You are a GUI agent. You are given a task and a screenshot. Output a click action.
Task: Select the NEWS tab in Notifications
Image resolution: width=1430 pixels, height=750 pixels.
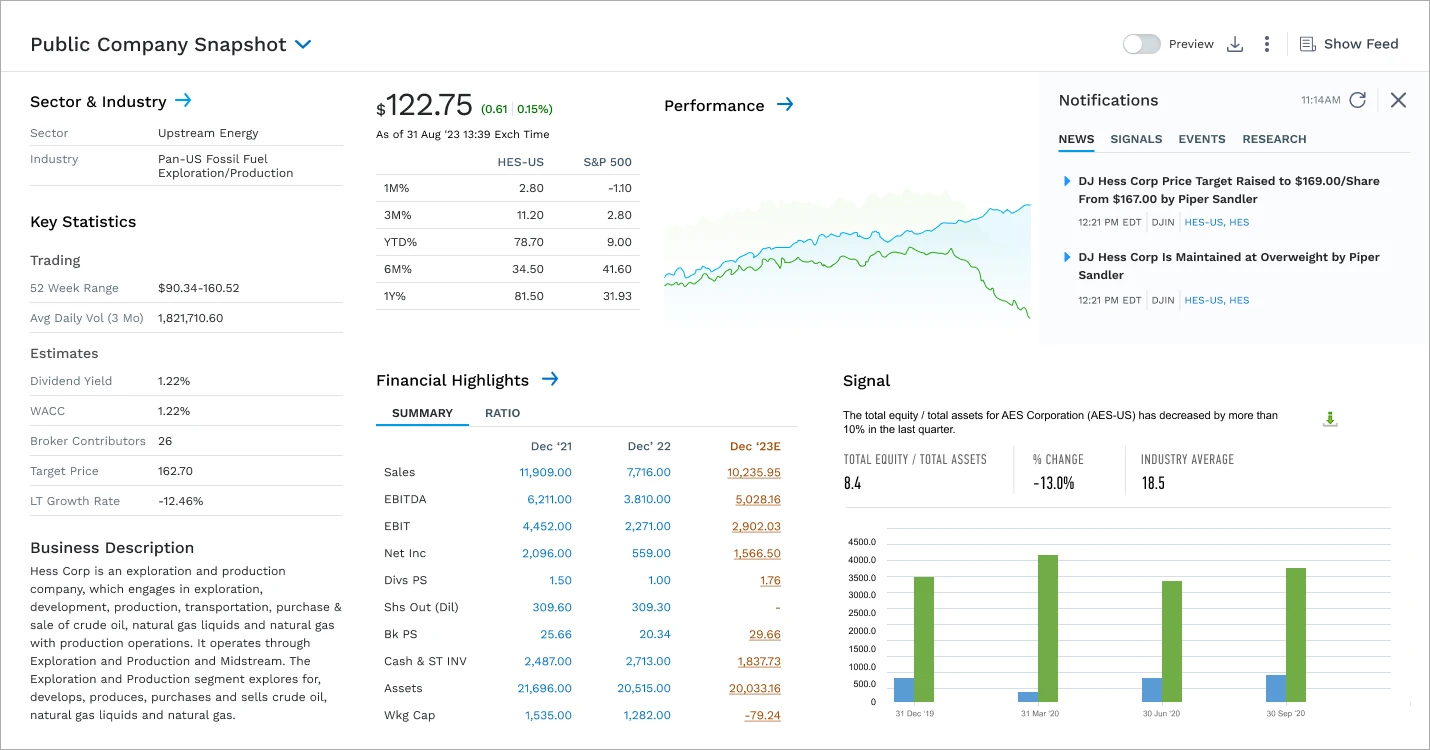click(x=1076, y=139)
